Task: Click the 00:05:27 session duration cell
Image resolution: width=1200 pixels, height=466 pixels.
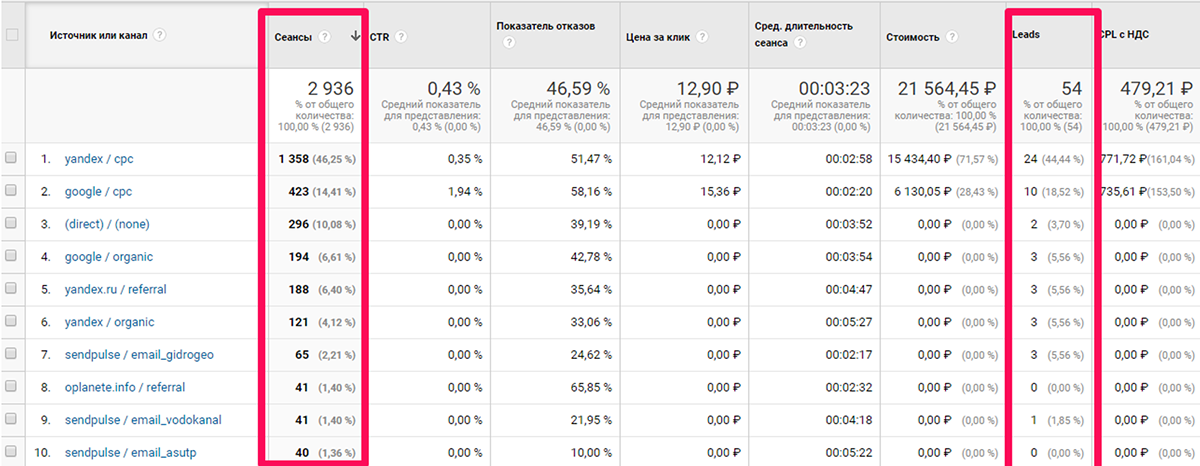Action: pos(849,322)
